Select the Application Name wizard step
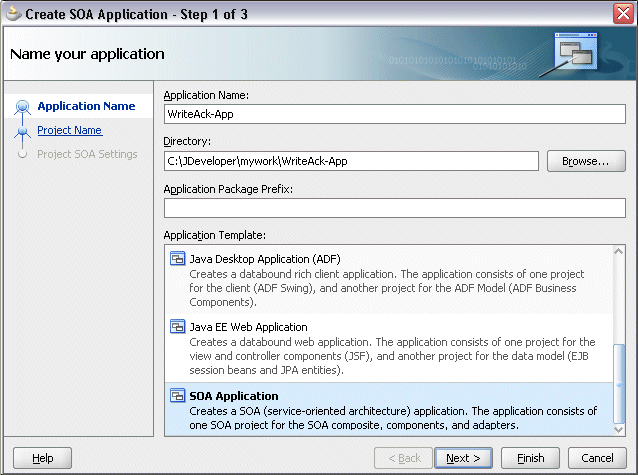Viewport: 638px width, 475px height. tap(86, 106)
